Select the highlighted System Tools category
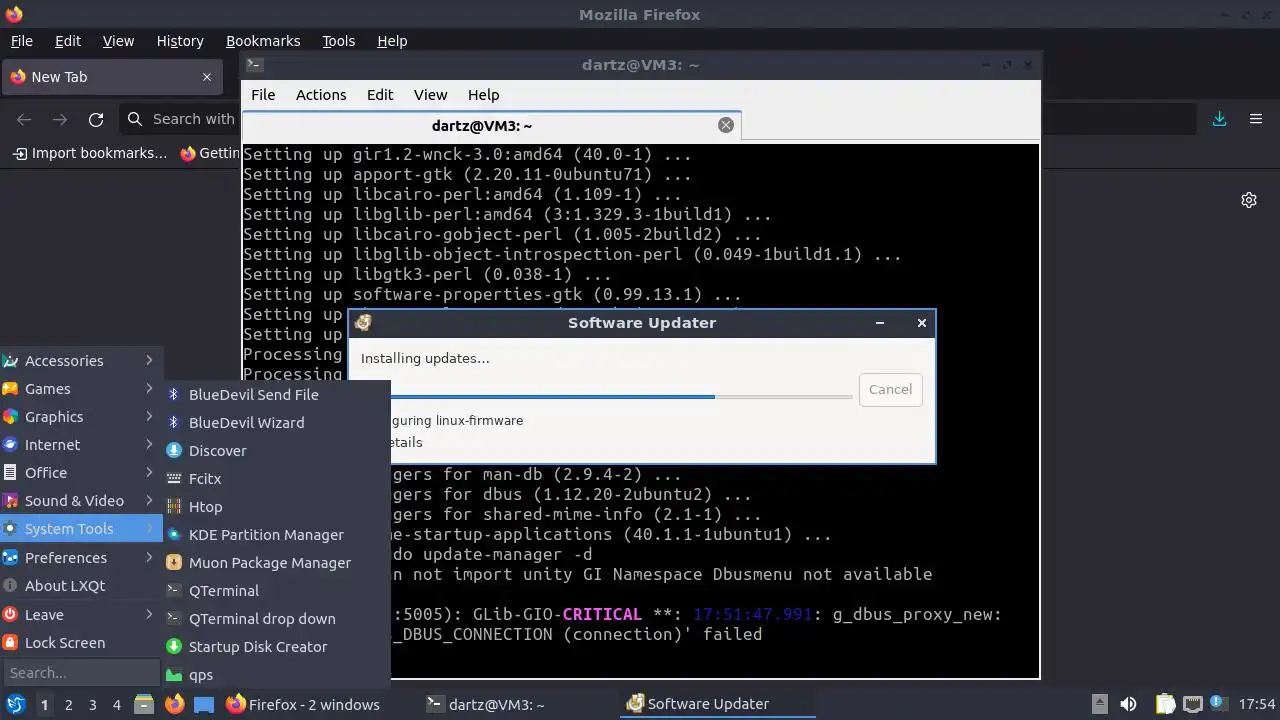The width and height of the screenshot is (1280, 720). click(x=82, y=529)
